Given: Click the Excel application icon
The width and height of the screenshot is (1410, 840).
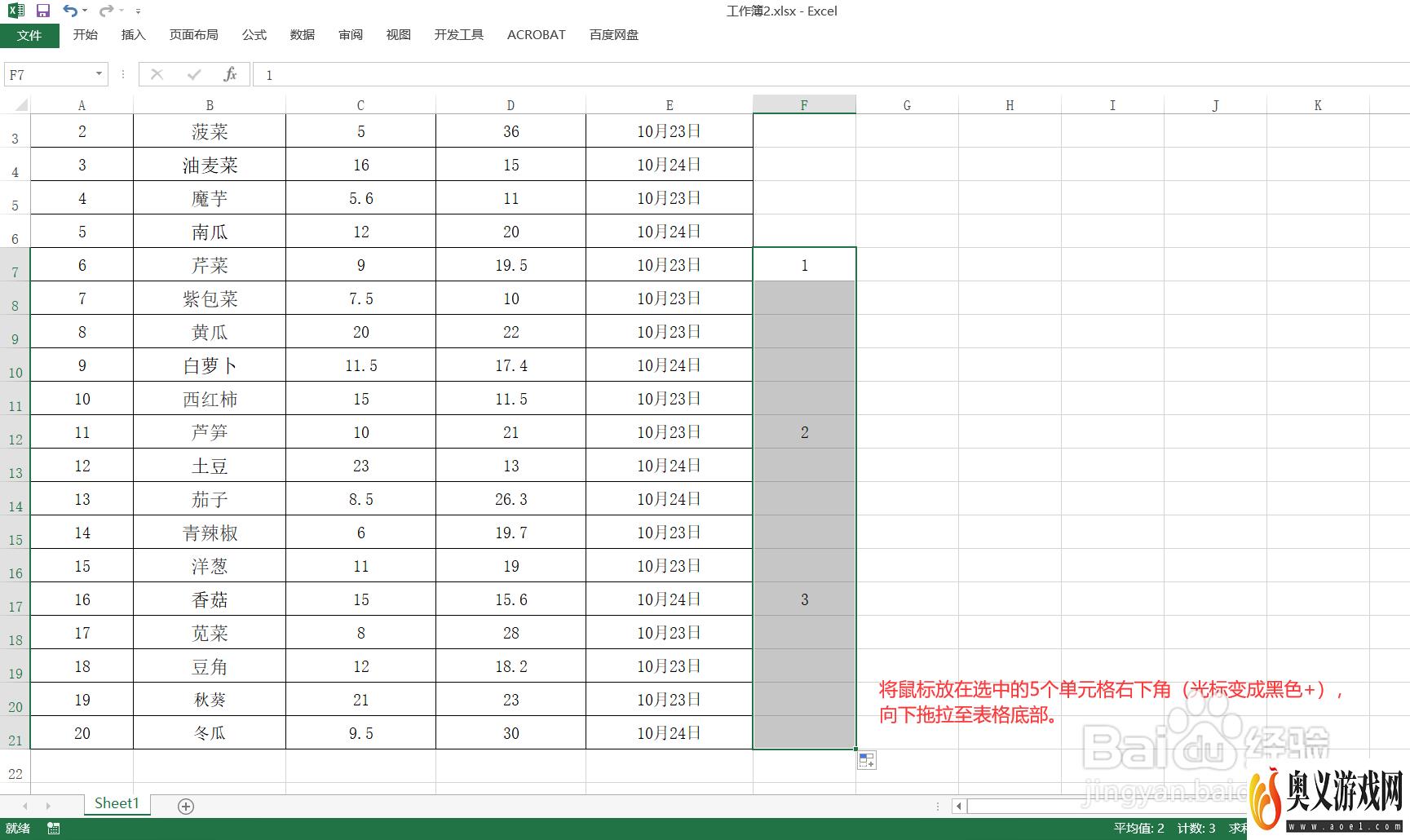Looking at the screenshot, I should coord(16,11).
